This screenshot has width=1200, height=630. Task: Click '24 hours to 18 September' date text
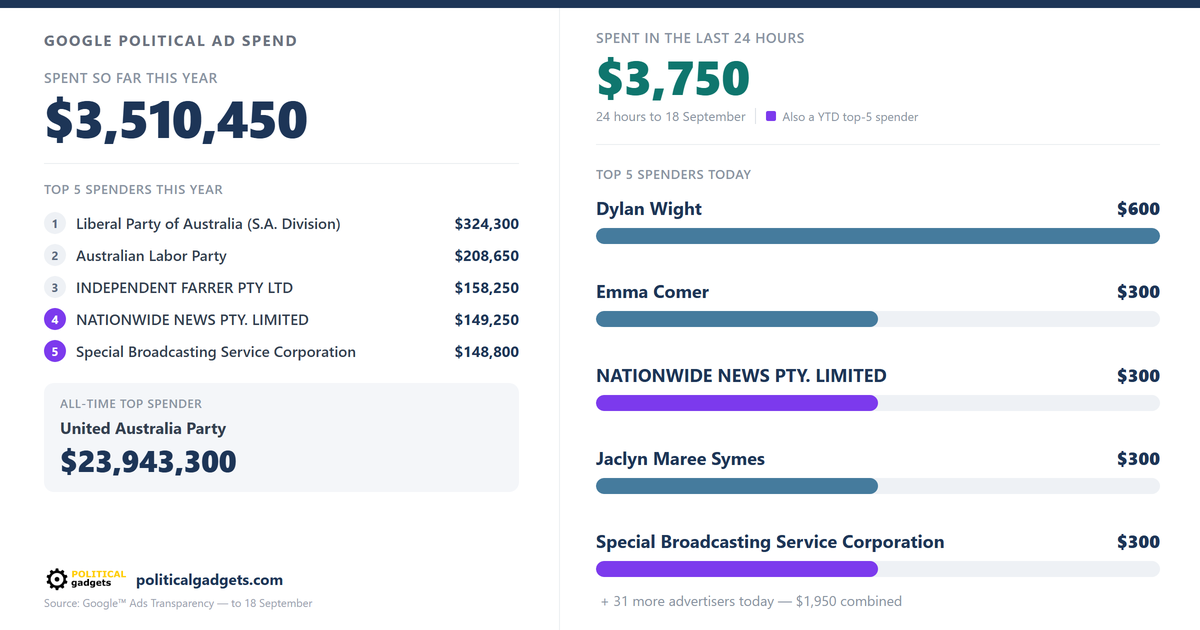point(671,117)
